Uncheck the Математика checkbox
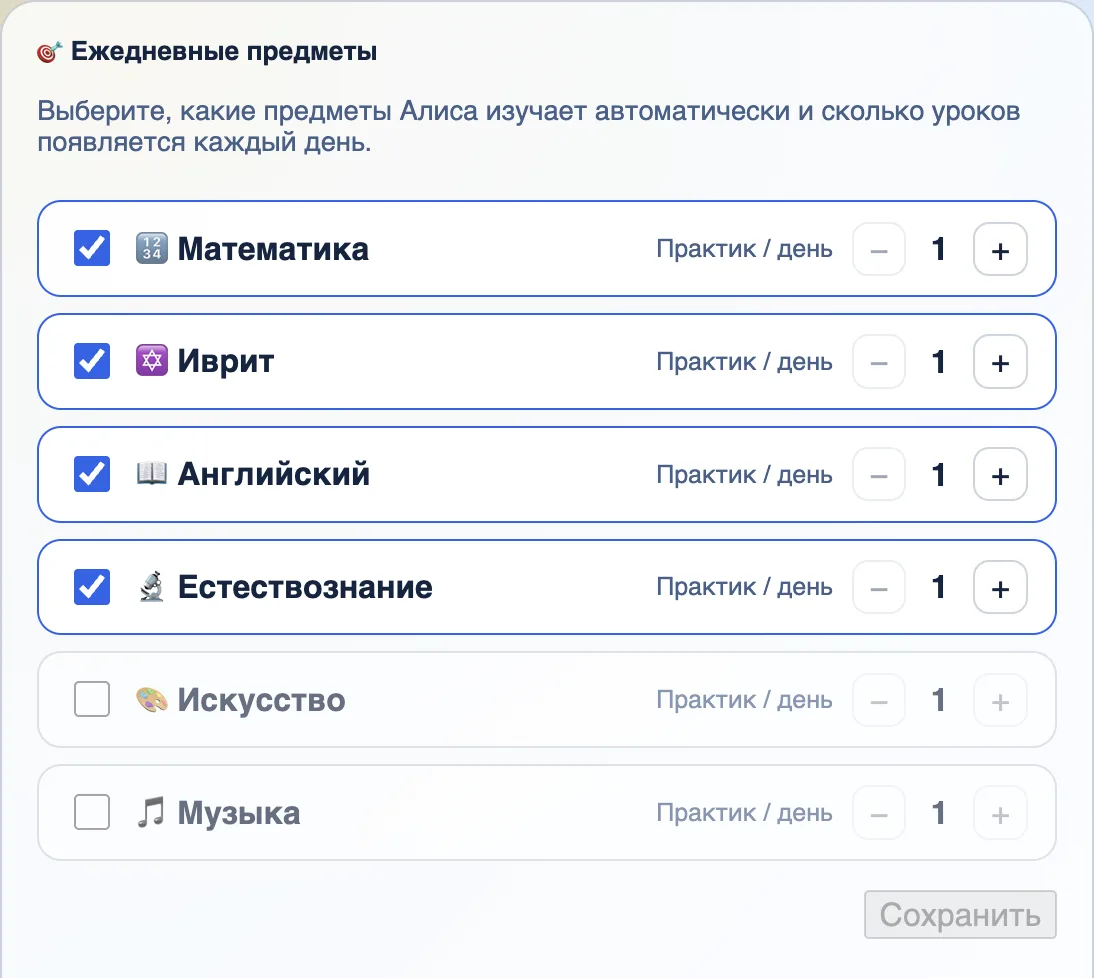 tap(92, 248)
